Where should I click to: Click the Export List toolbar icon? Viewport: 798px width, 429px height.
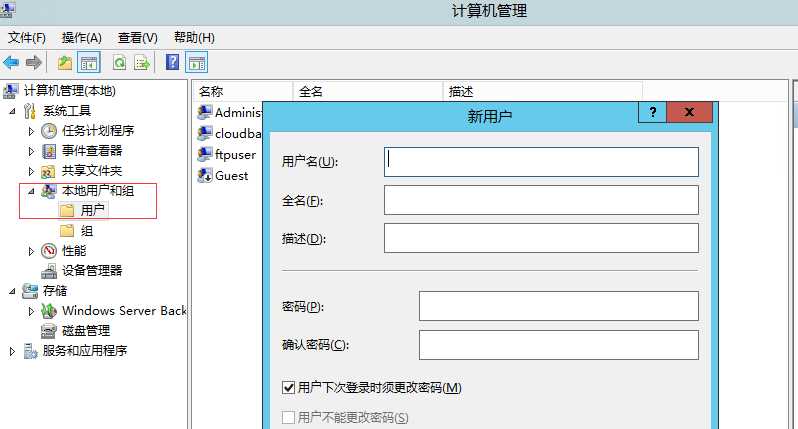point(142,63)
